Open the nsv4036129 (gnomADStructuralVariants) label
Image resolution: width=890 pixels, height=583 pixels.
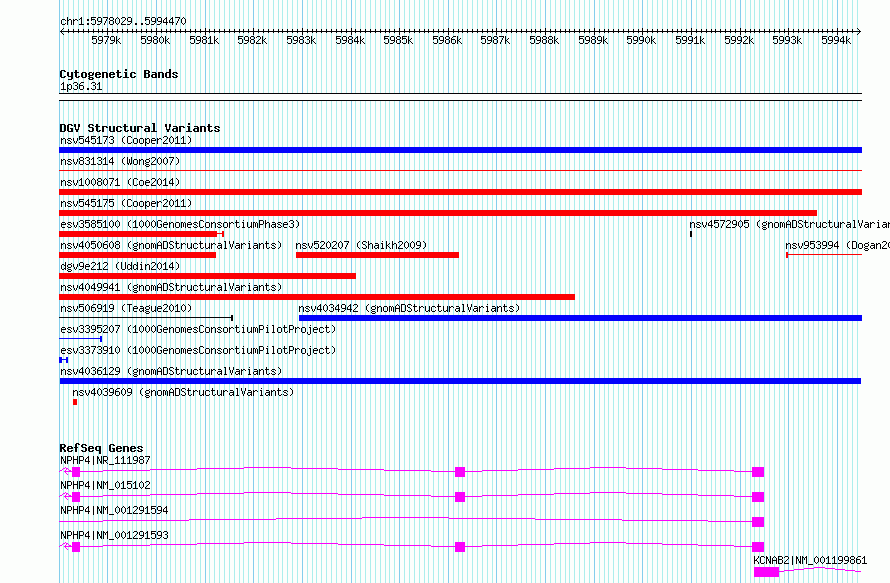[x=171, y=371]
